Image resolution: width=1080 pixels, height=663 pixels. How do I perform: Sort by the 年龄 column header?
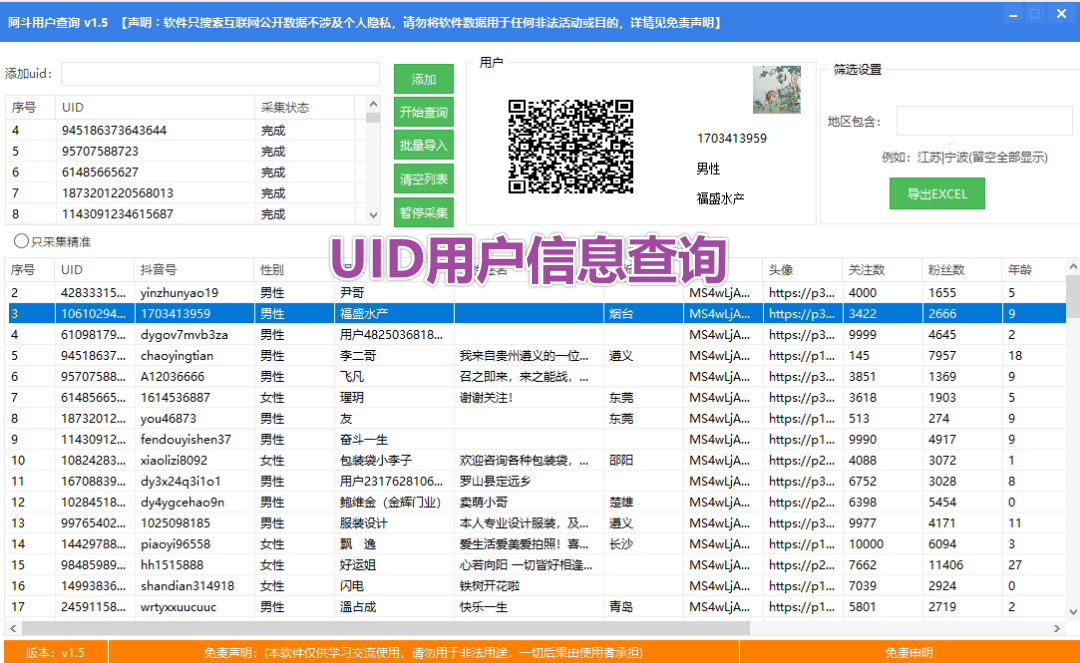coord(1033,270)
